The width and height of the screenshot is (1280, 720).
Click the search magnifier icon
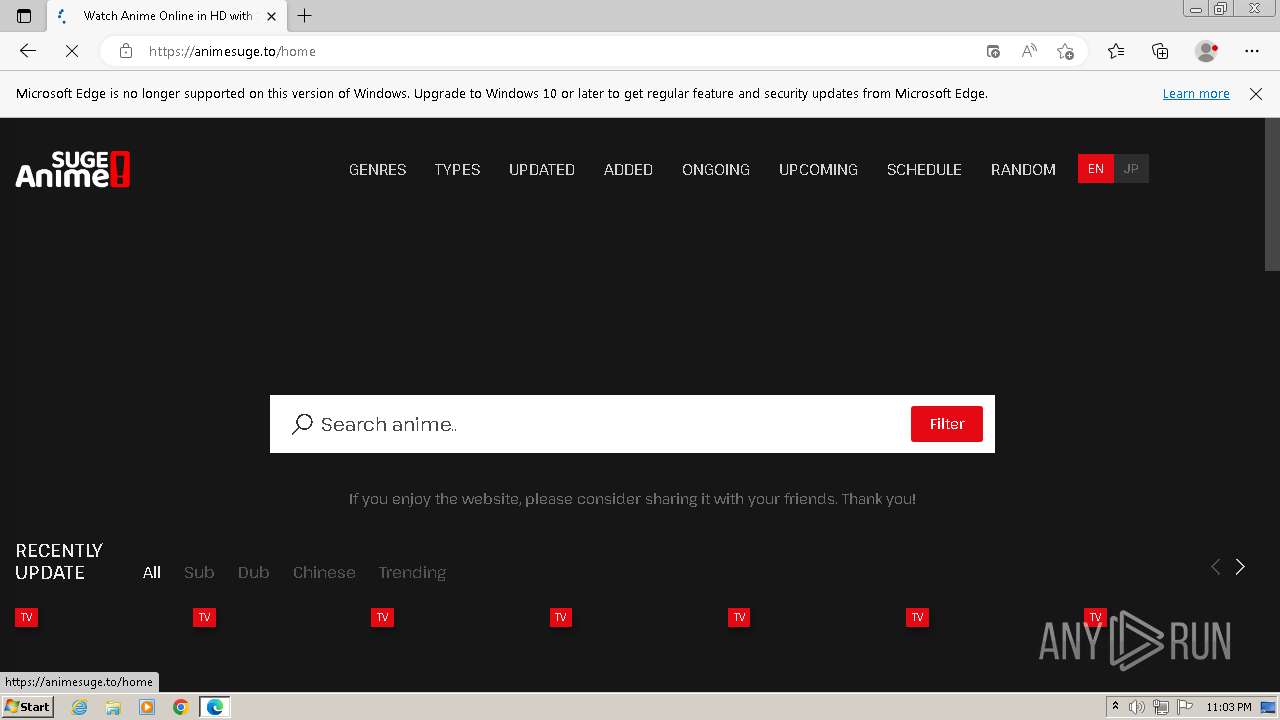coord(302,424)
